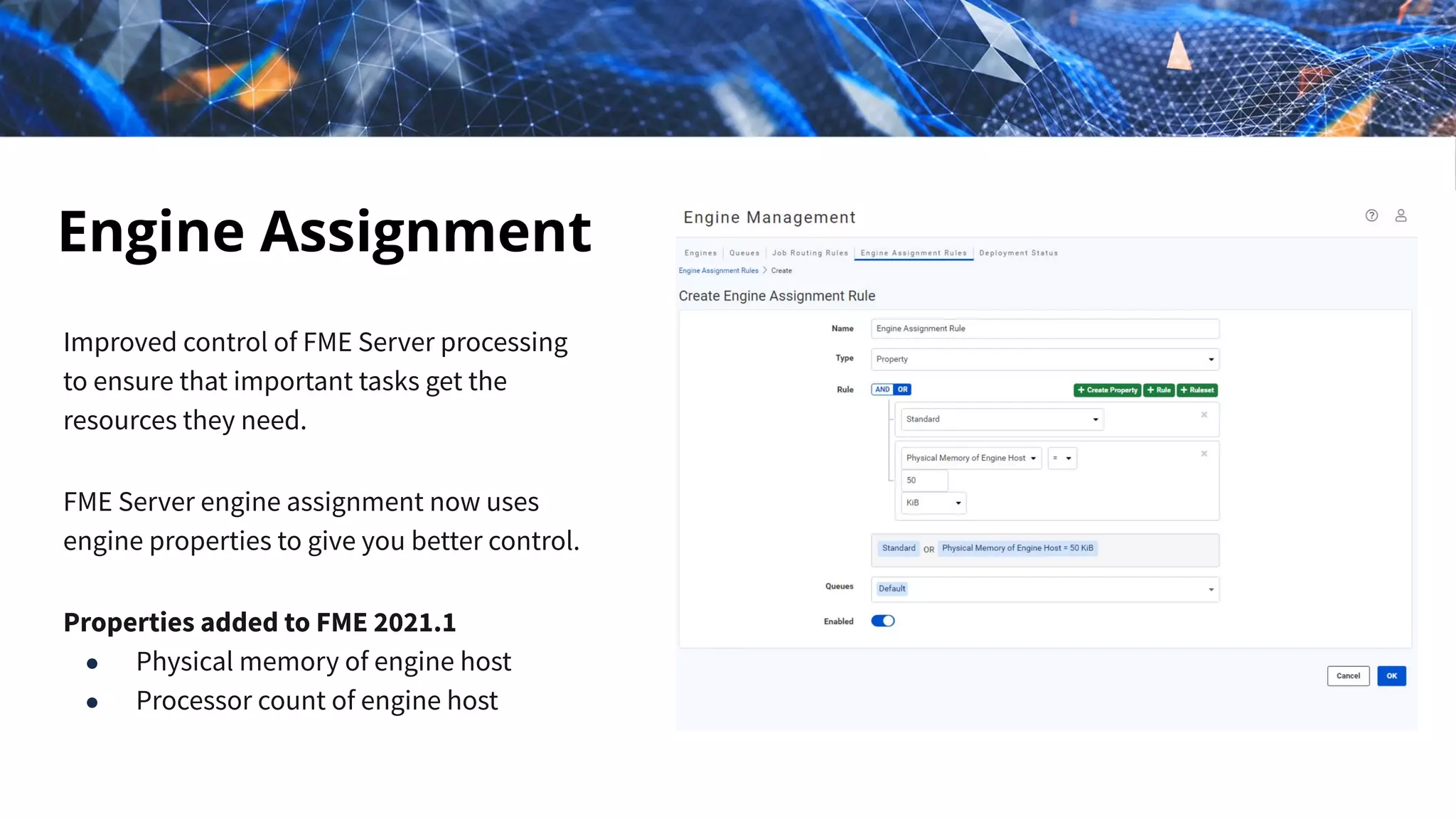Open the help question mark icon
Viewport: 1456px width, 819px height.
click(1371, 215)
